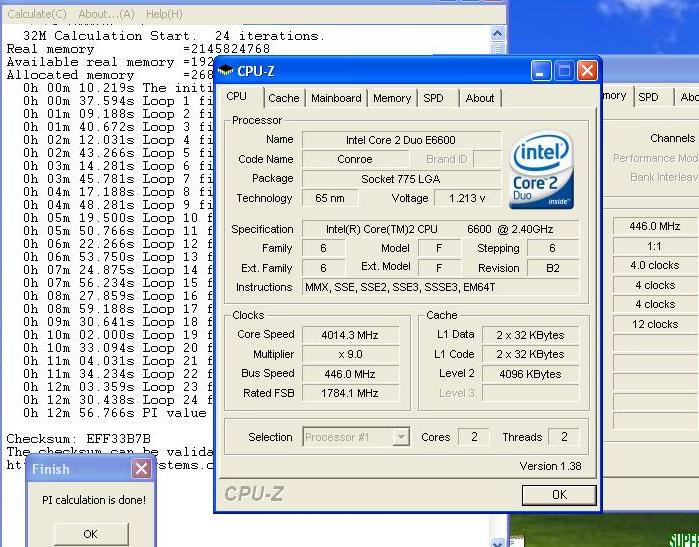Select the SPD tab in front CPU-Z window
Image resolution: width=699 pixels, height=547 pixels.
pyautogui.click(x=433, y=98)
